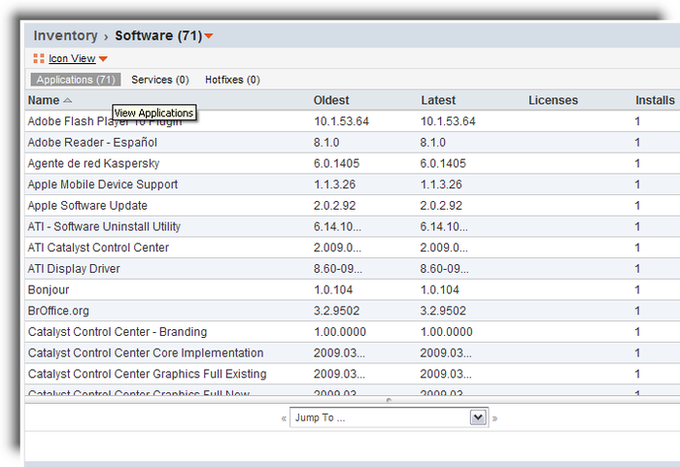This screenshot has height=467, width=680.
Task: Click Installs count for Bonjour row
Action: (x=638, y=290)
